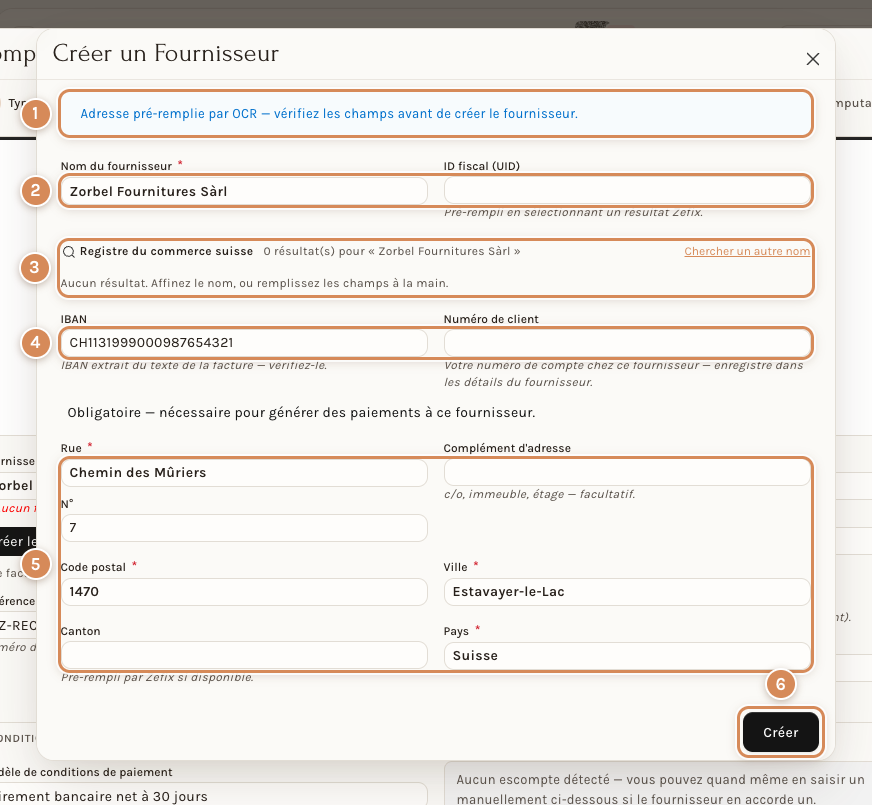The height and width of the screenshot is (805, 872).
Task: Click step marker number 2 badge
Action: (x=36, y=191)
